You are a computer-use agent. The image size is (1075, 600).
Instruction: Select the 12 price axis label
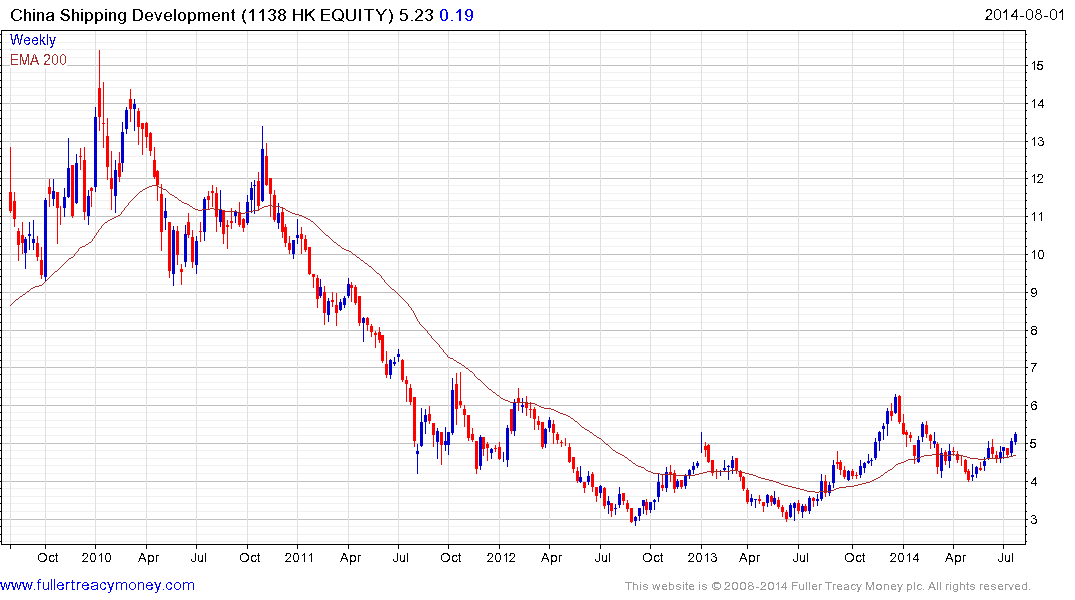(x=1037, y=179)
